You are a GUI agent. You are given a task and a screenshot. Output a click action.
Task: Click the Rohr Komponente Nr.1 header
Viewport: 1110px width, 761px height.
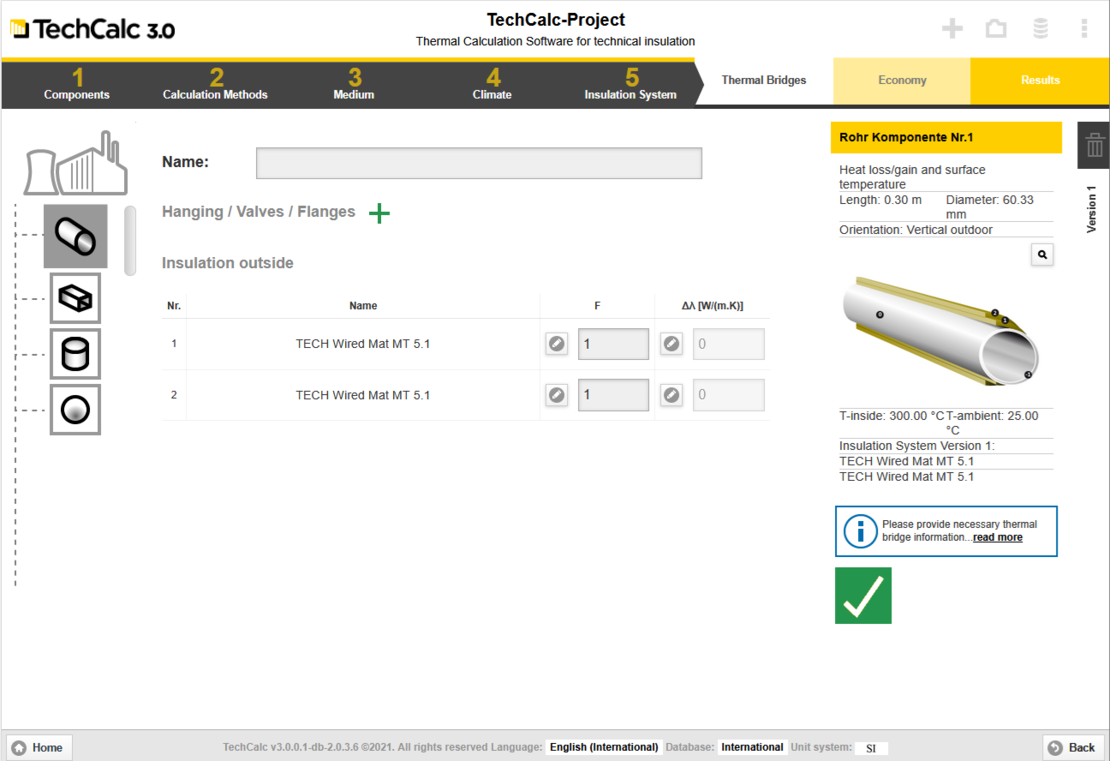tap(946, 137)
